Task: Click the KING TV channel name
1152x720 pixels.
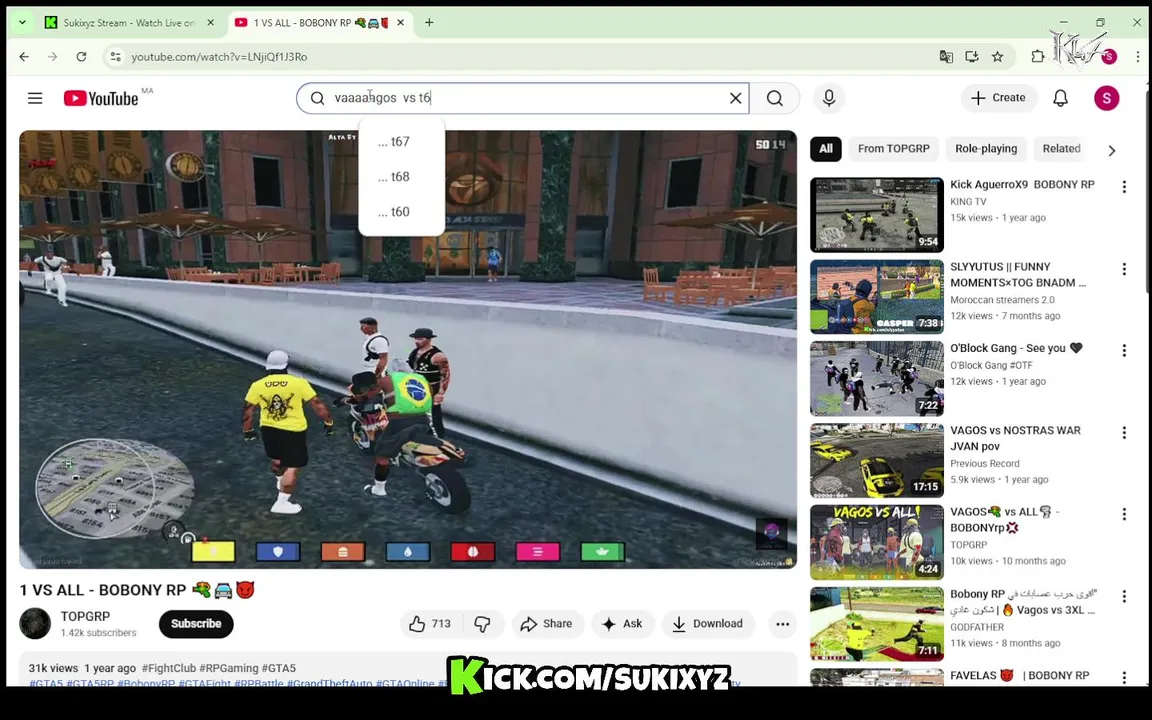Action: [968, 201]
